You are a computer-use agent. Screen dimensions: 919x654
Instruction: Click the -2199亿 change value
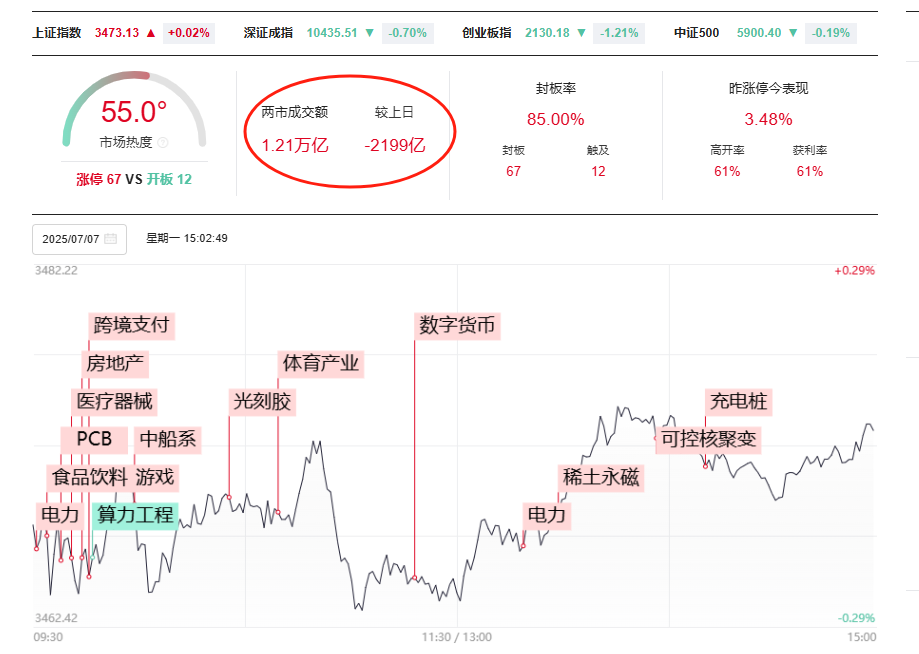click(x=394, y=145)
